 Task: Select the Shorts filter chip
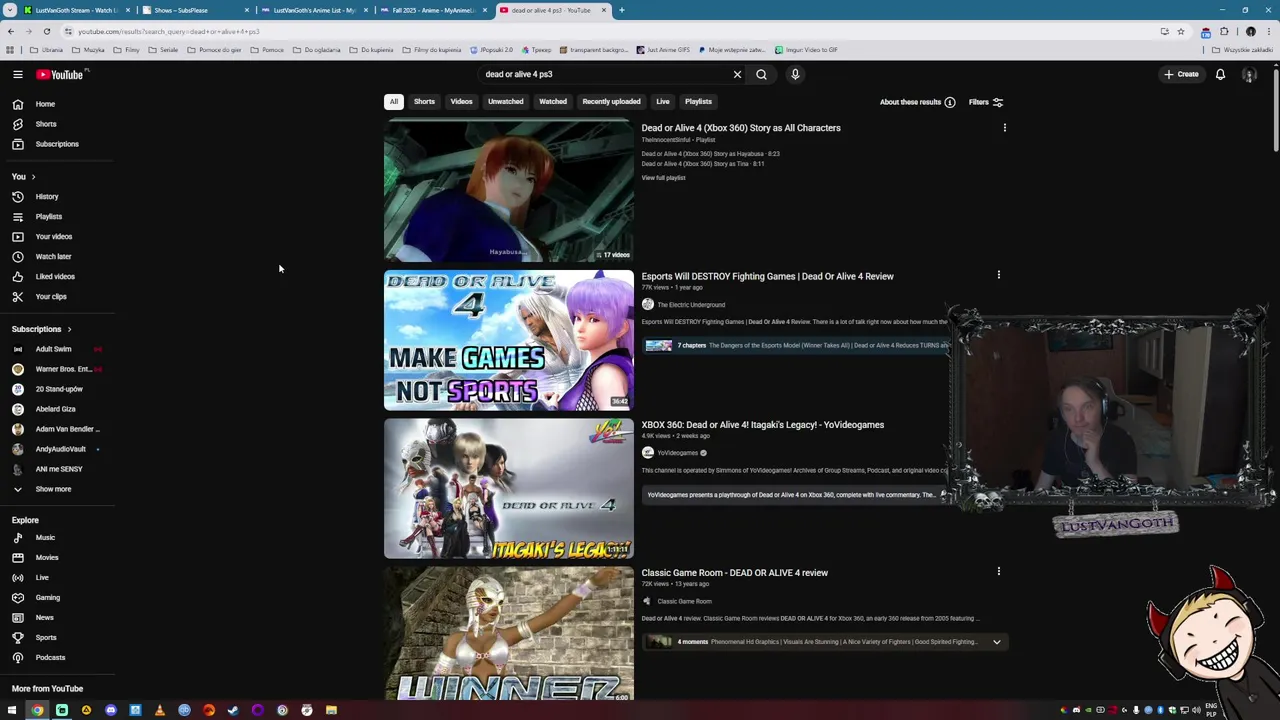click(x=424, y=101)
